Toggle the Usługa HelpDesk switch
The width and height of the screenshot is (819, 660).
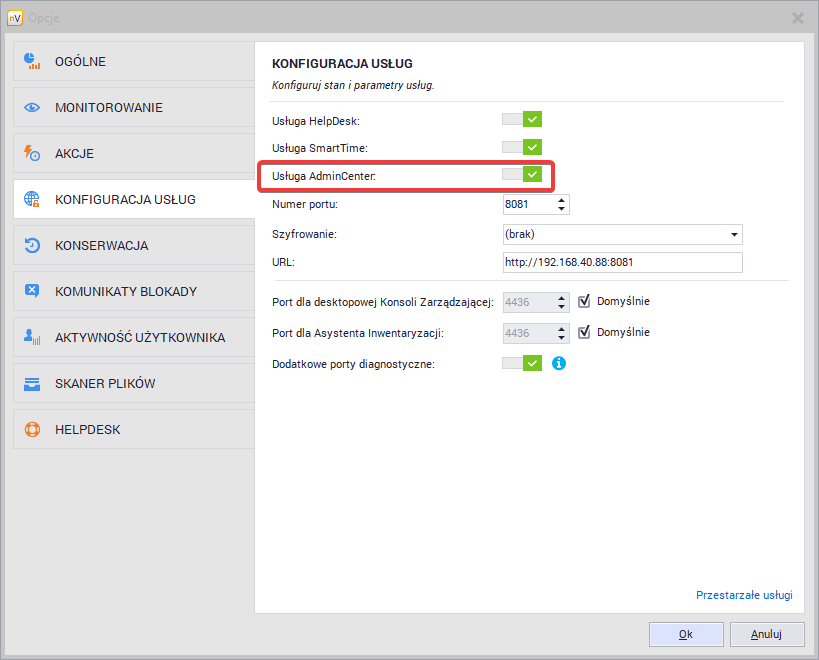click(x=522, y=120)
